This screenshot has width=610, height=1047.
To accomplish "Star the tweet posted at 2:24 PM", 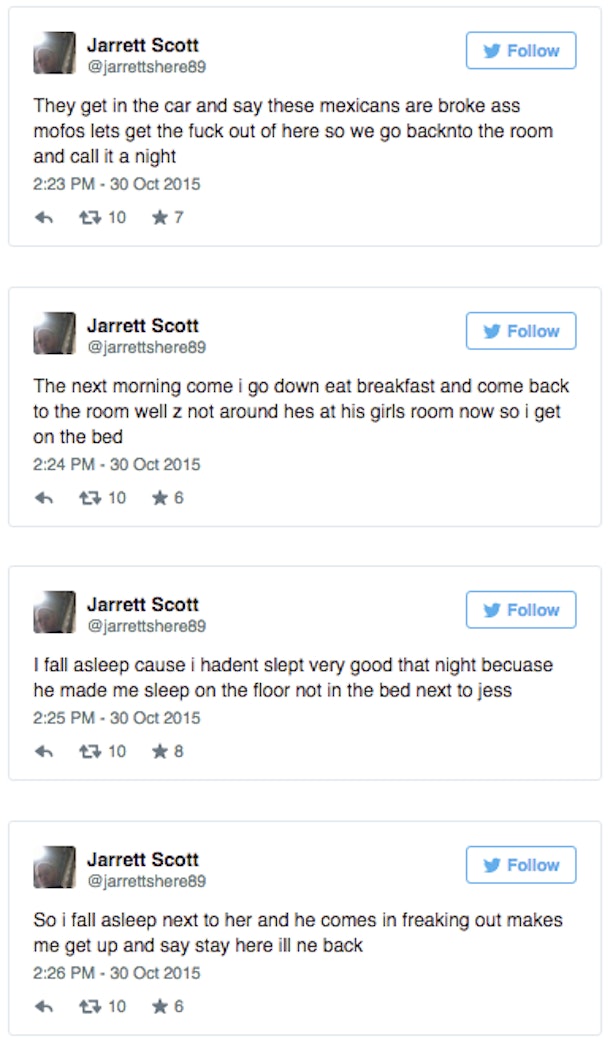I will tap(158, 497).
